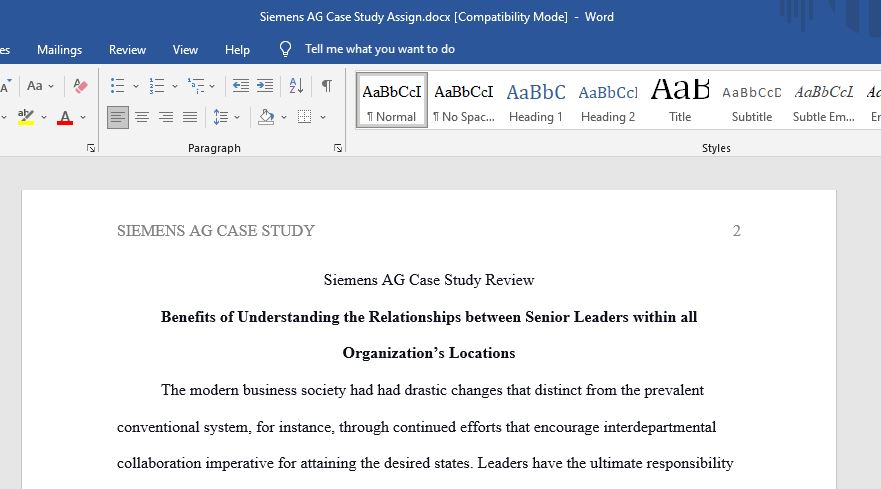Apply the Subtle Emphasis style
This screenshot has width=881, height=489.
[x=824, y=101]
